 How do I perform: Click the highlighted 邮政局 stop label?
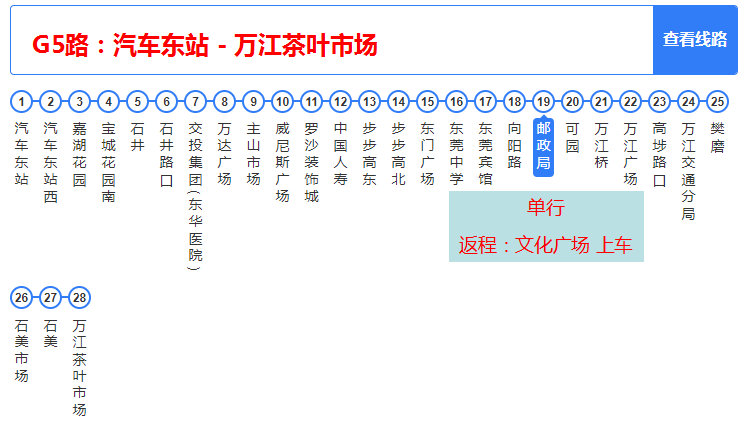tap(544, 146)
